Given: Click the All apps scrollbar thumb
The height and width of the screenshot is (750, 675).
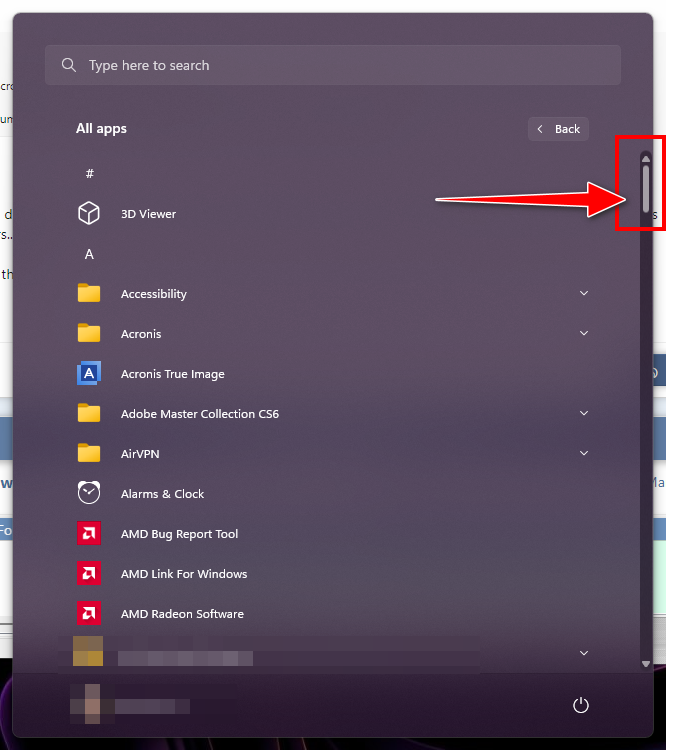Looking at the screenshot, I should (646, 189).
